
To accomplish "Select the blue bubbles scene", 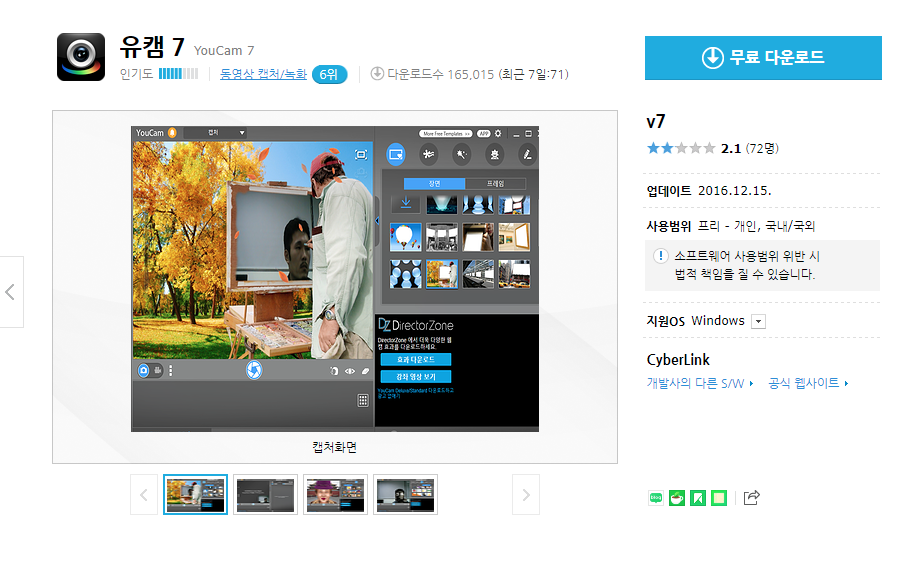I will coord(406,274).
